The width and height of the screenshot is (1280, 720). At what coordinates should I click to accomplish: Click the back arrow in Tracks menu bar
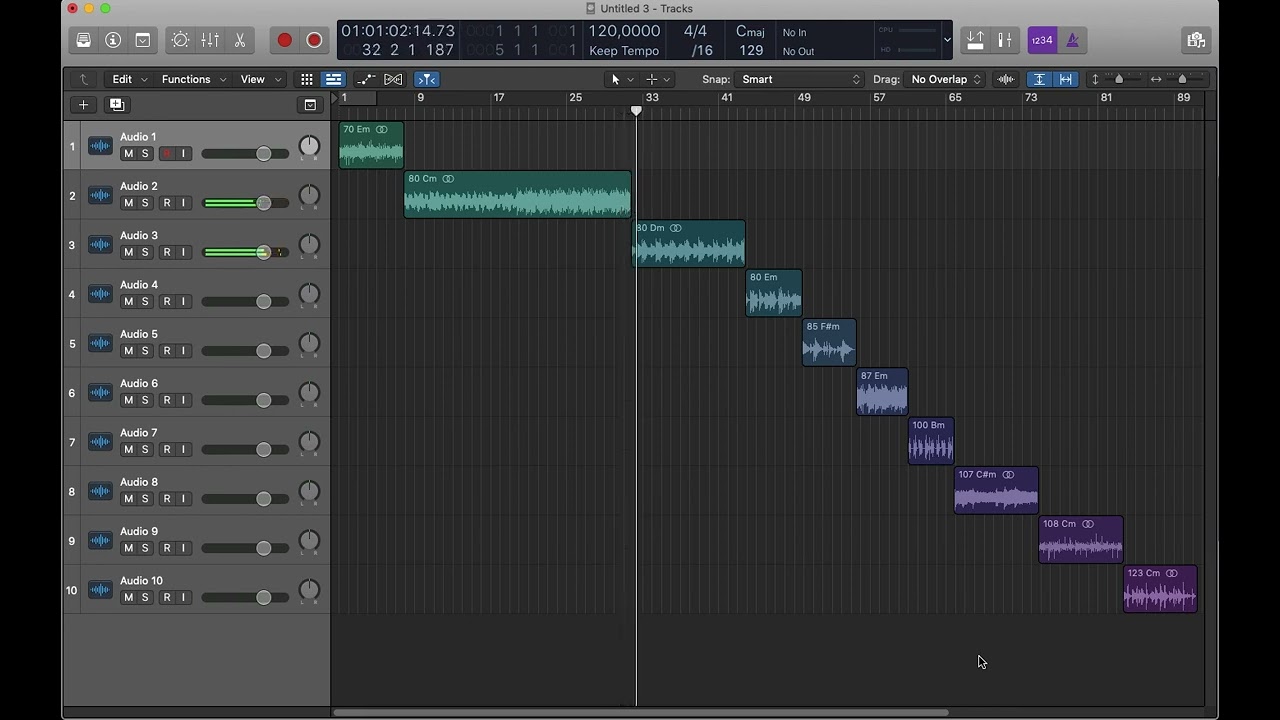[x=84, y=79]
